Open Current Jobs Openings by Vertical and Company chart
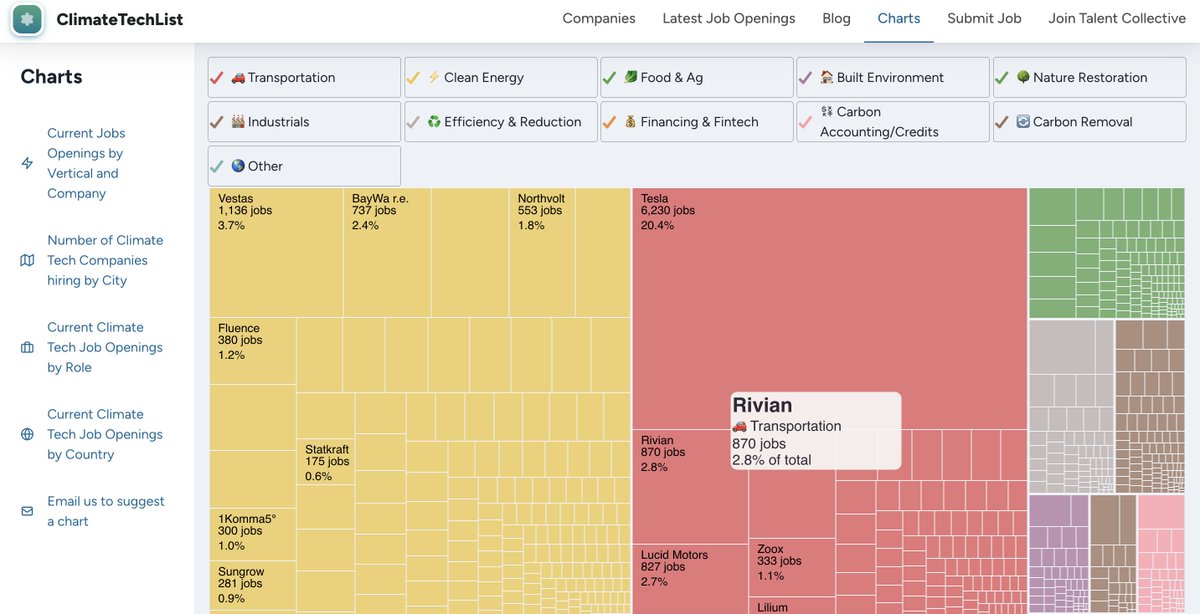Image resolution: width=1200 pixels, height=614 pixels. [x=85, y=163]
